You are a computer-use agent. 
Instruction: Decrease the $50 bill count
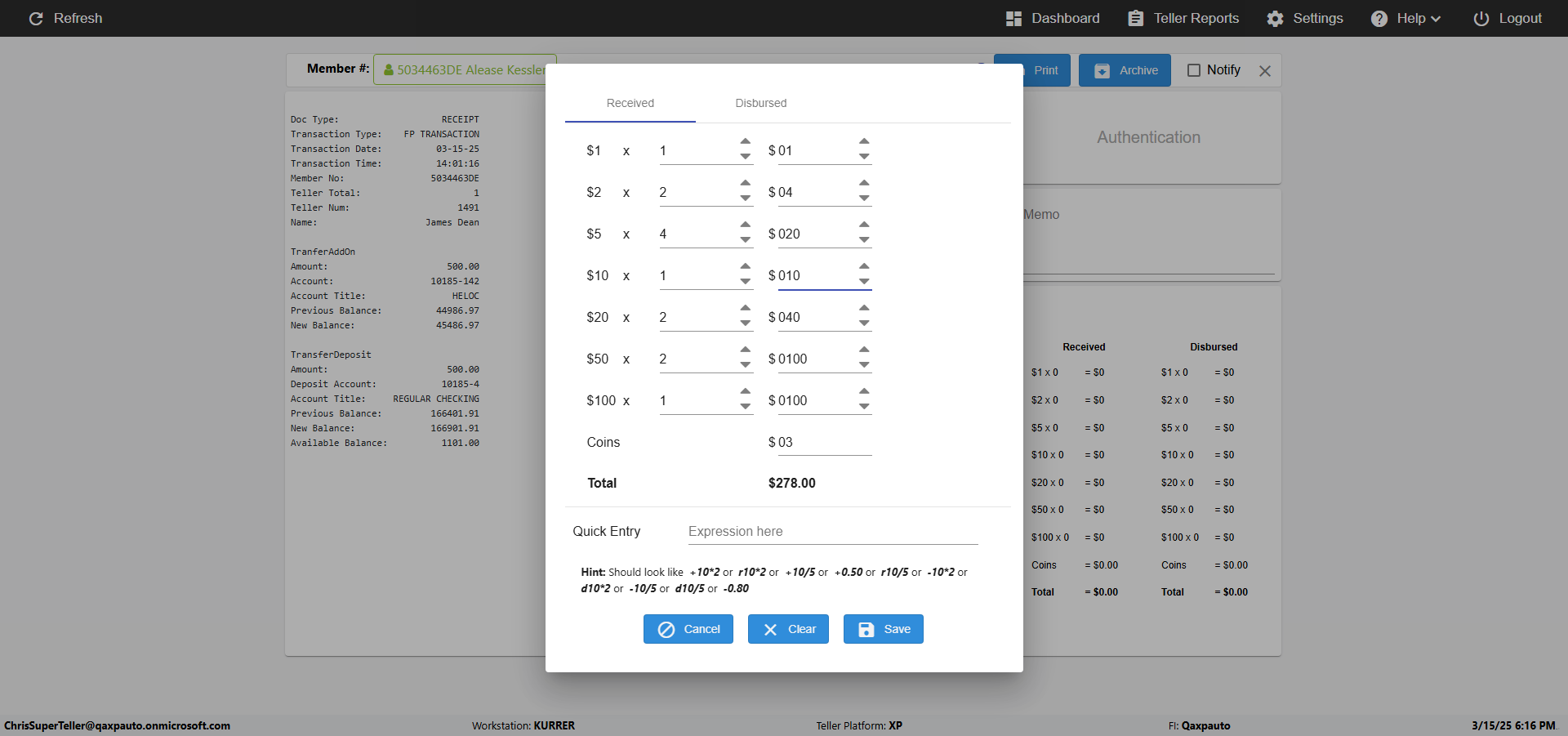coord(746,364)
